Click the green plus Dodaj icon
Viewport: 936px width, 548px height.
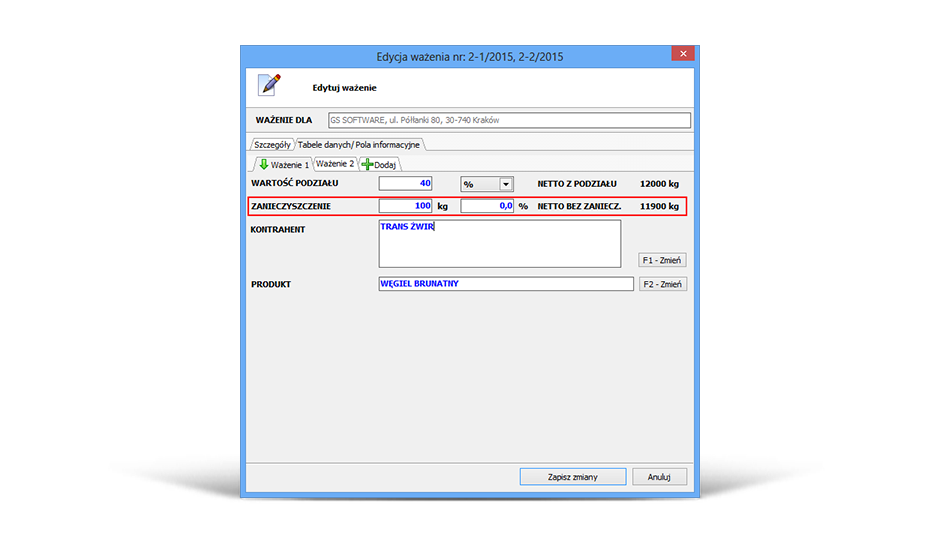(x=368, y=164)
